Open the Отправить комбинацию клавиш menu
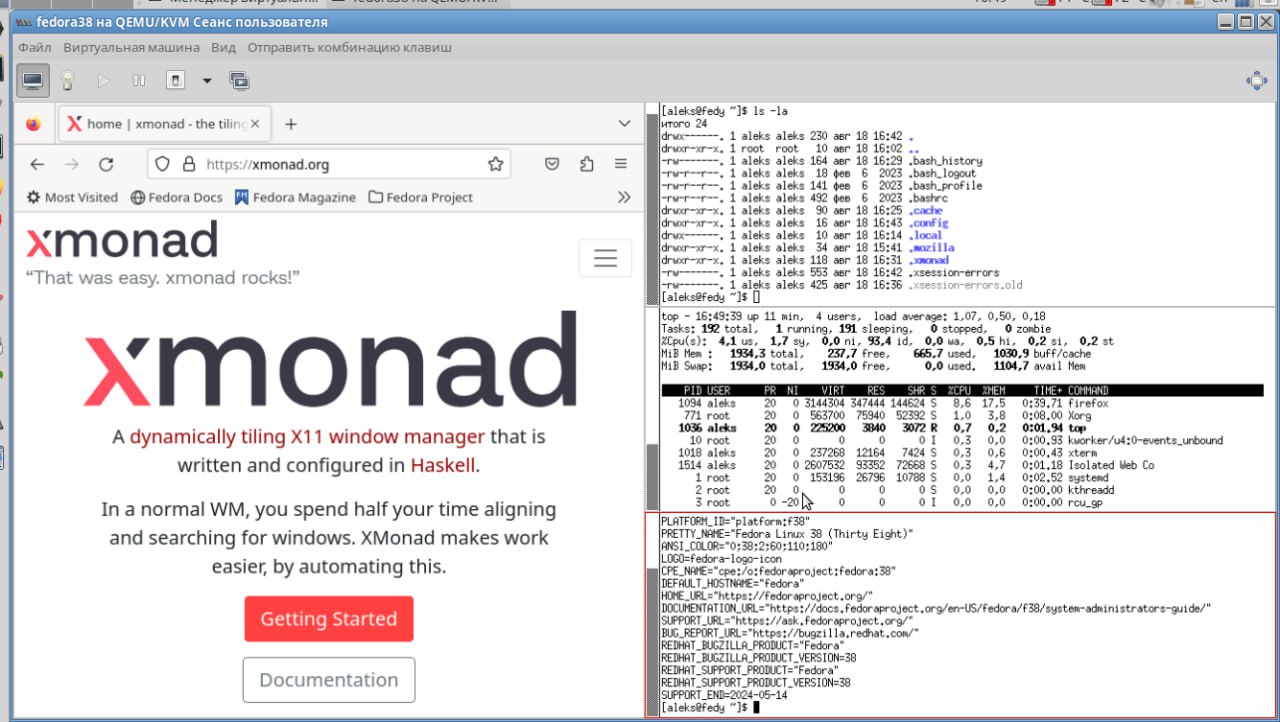The height and width of the screenshot is (722, 1280). [349, 47]
